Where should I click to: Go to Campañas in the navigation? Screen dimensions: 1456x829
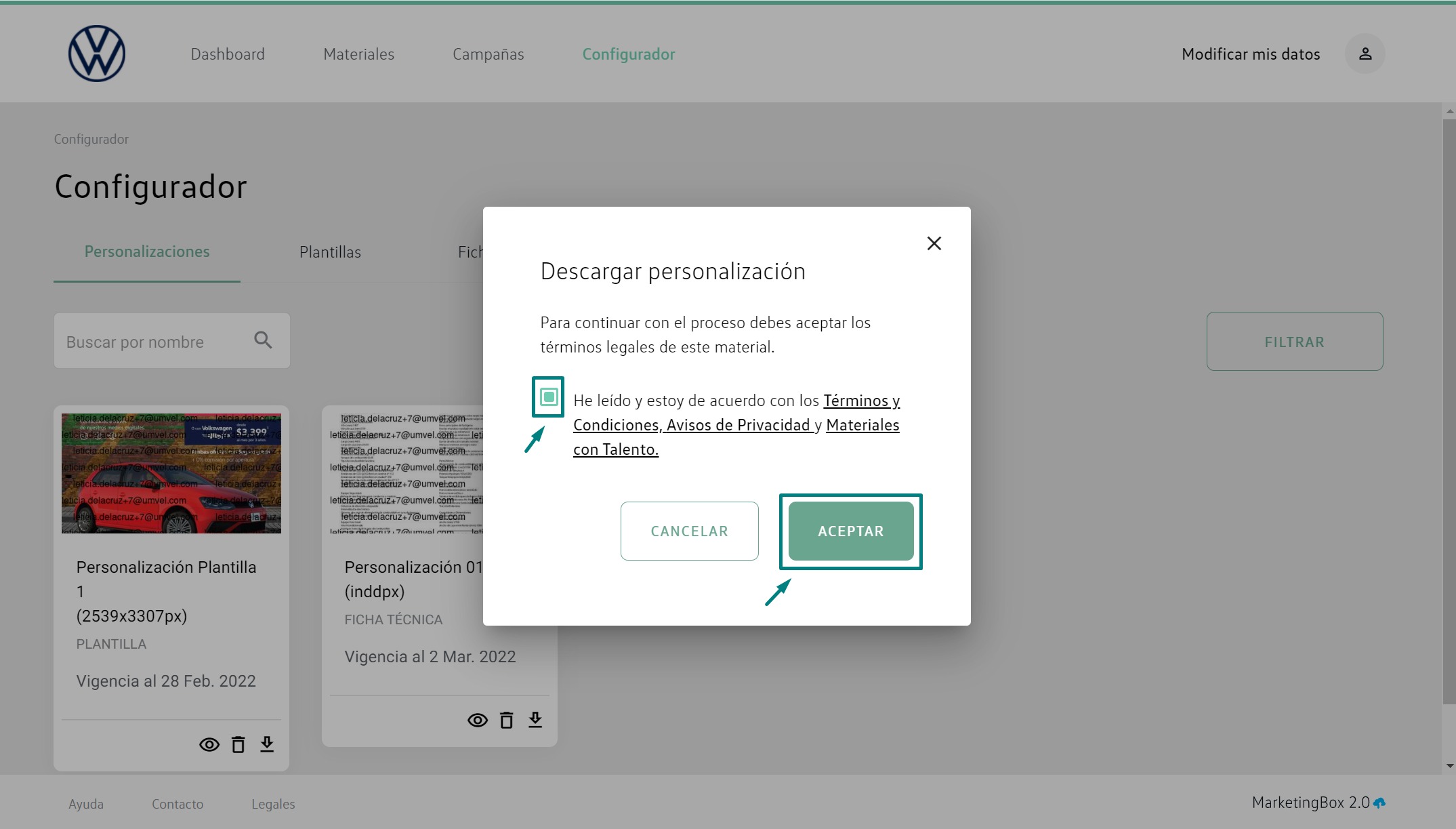click(488, 54)
